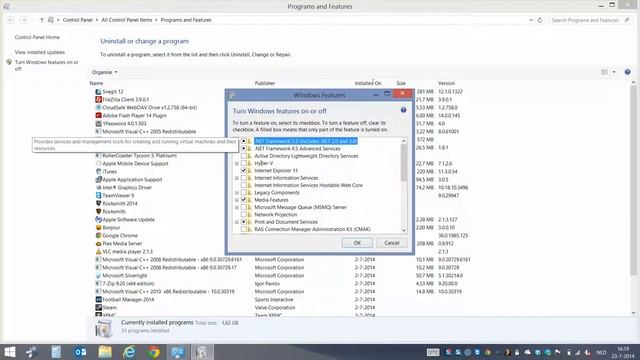Image resolution: width=640 pixels, height=360 pixels.
Task: Expand the Media Features node
Action: tap(237, 200)
